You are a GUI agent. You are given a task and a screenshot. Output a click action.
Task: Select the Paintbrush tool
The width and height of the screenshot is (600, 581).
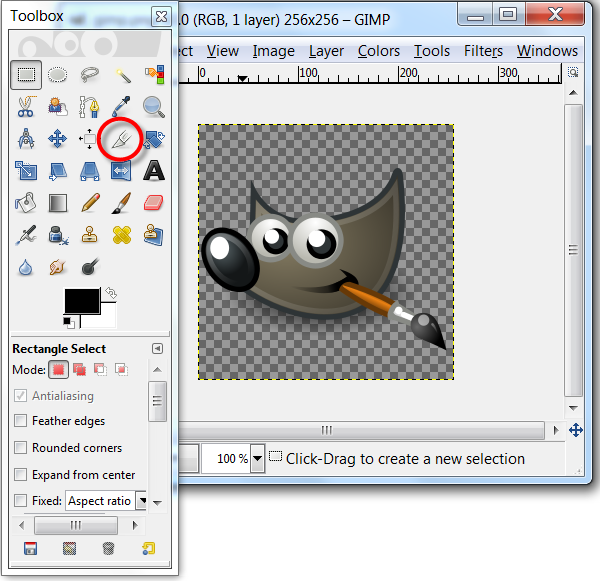(x=122, y=203)
